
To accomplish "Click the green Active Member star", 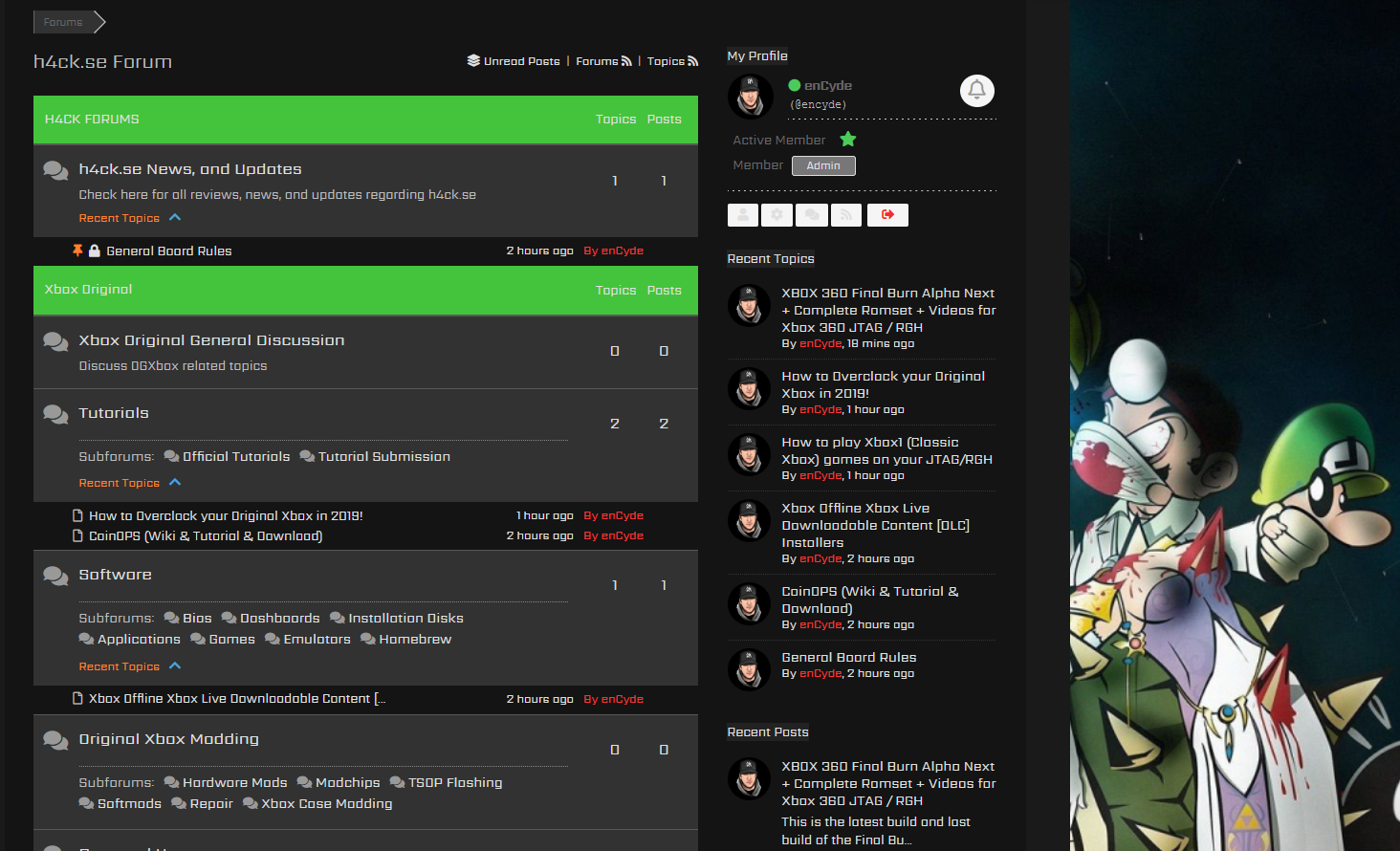I will 848,140.
